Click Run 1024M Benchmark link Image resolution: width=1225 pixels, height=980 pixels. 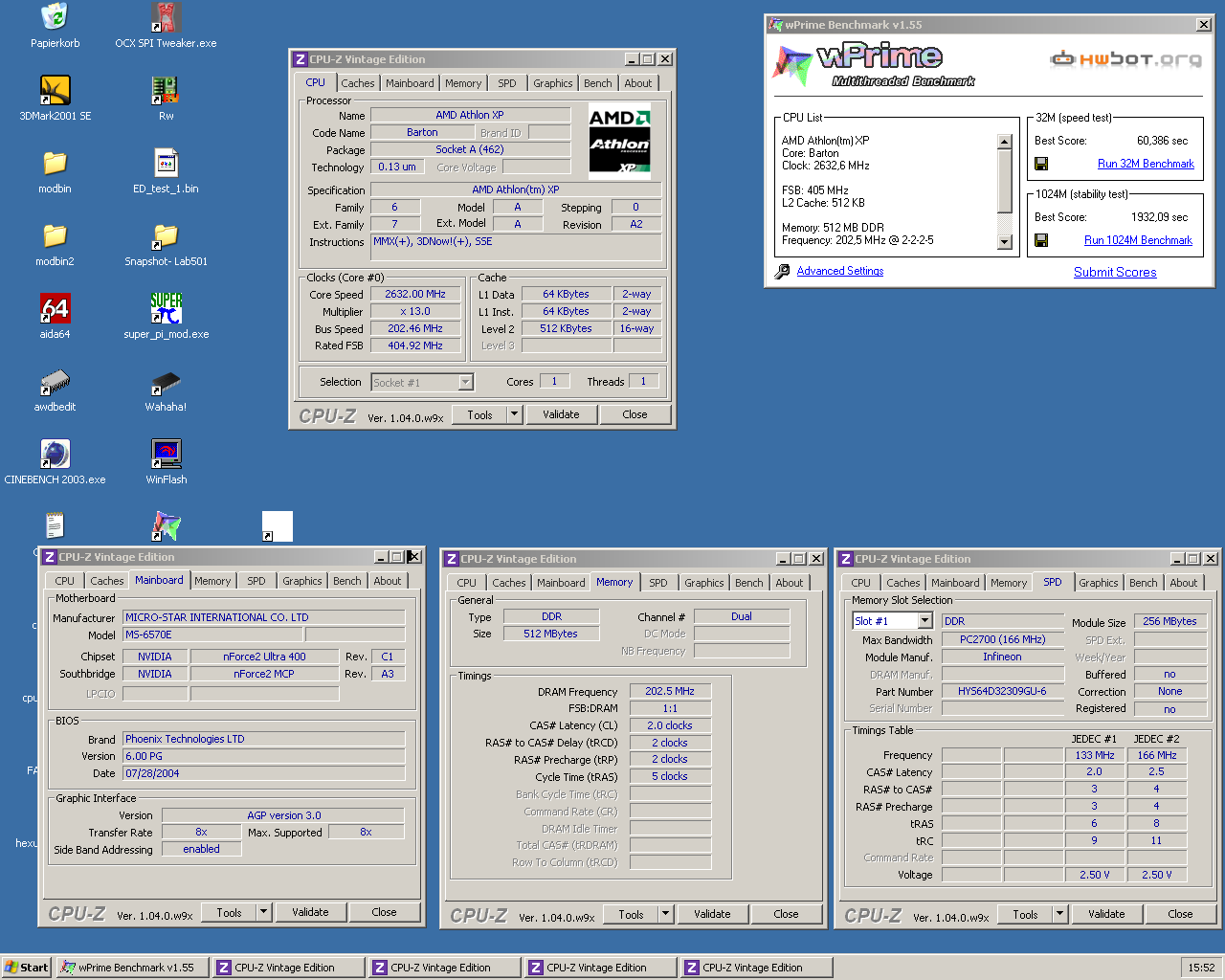1138,240
